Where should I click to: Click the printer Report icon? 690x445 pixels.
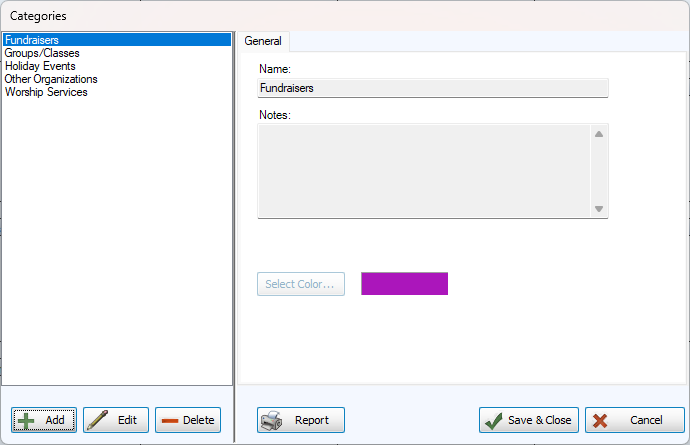(x=271, y=420)
